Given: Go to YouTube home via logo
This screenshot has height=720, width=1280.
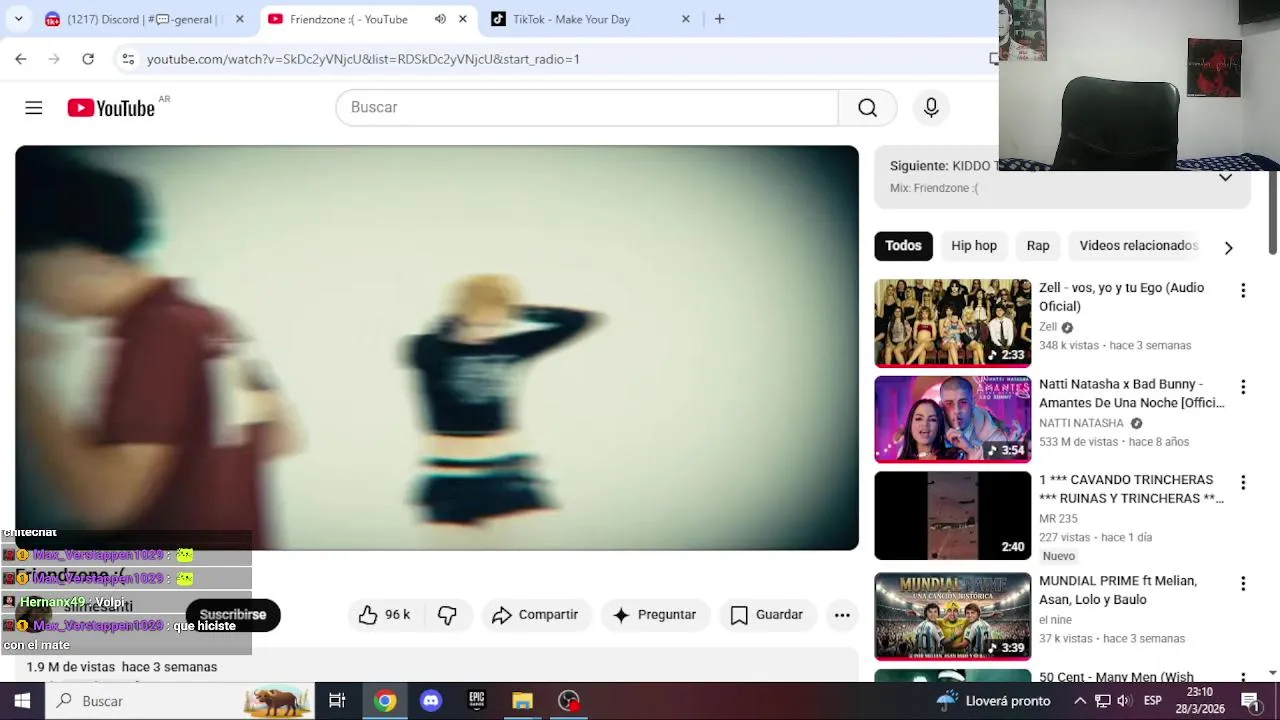Looking at the screenshot, I should point(111,108).
